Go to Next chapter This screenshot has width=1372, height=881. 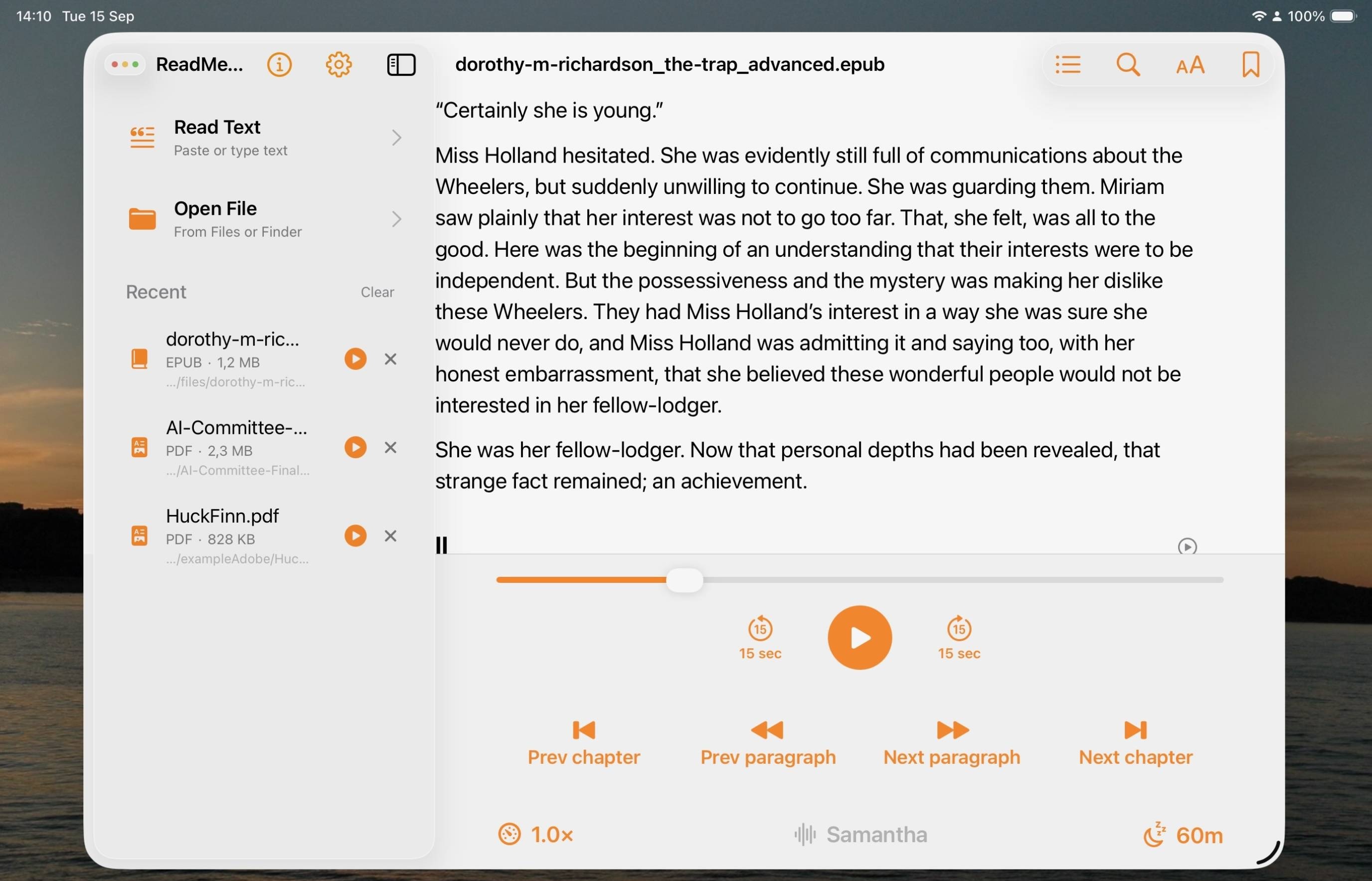pyautogui.click(x=1136, y=744)
